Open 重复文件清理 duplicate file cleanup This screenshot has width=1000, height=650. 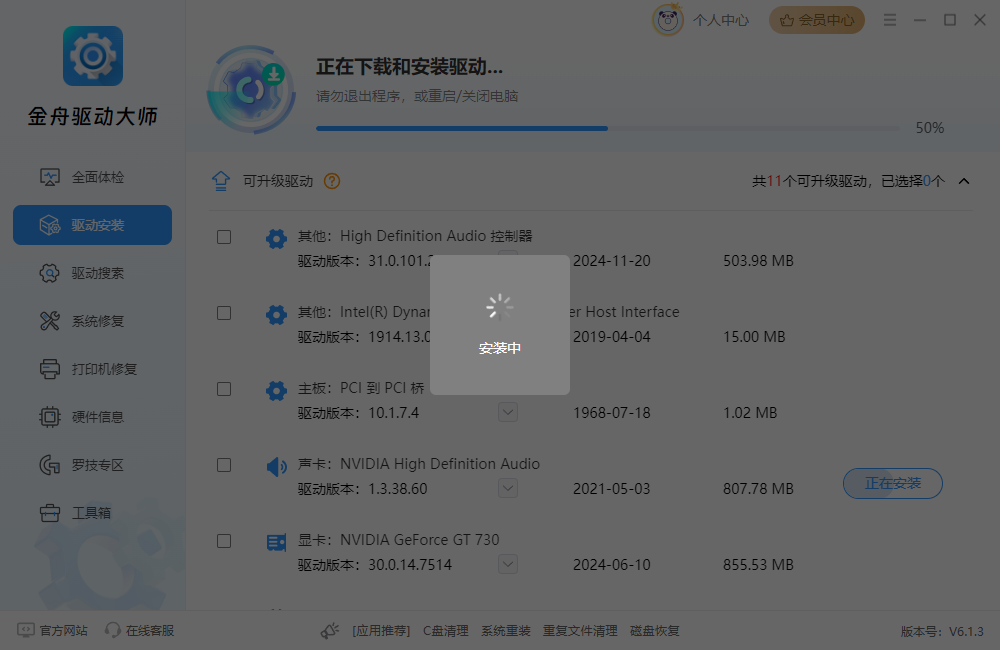(x=580, y=631)
